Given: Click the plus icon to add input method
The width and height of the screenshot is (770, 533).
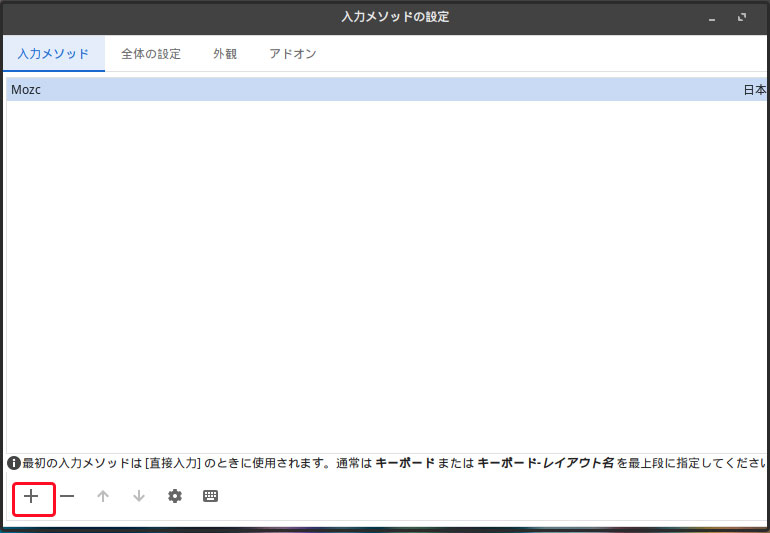Looking at the screenshot, I should point(32,496).
